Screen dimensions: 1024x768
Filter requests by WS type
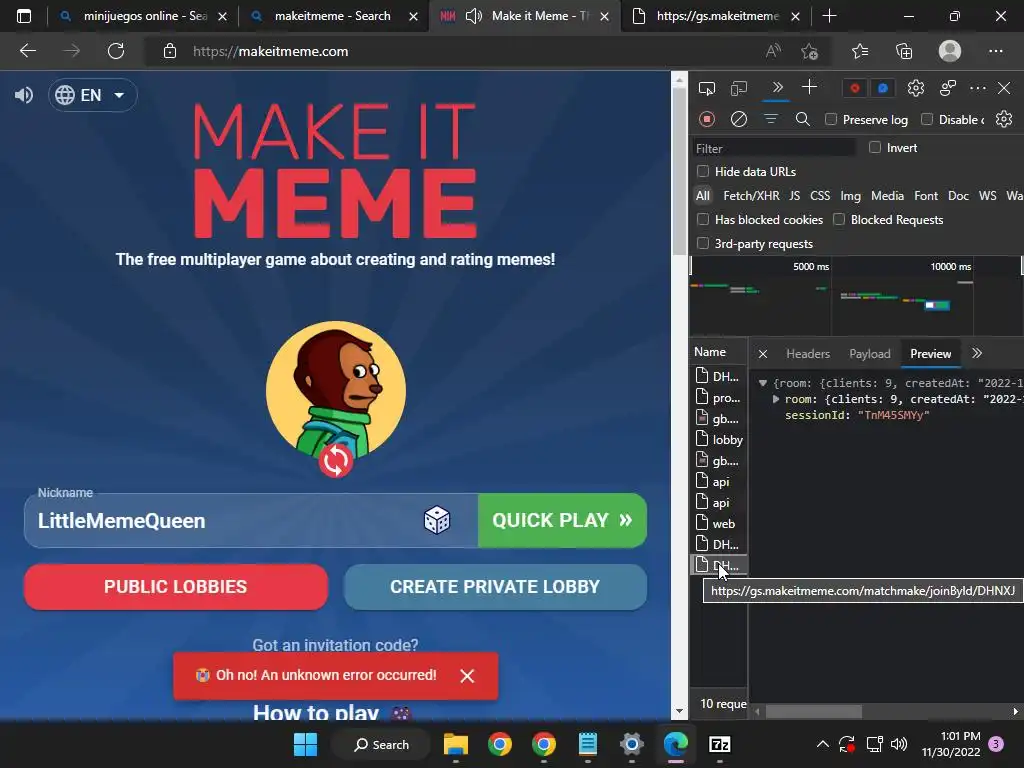click(987, 195)
